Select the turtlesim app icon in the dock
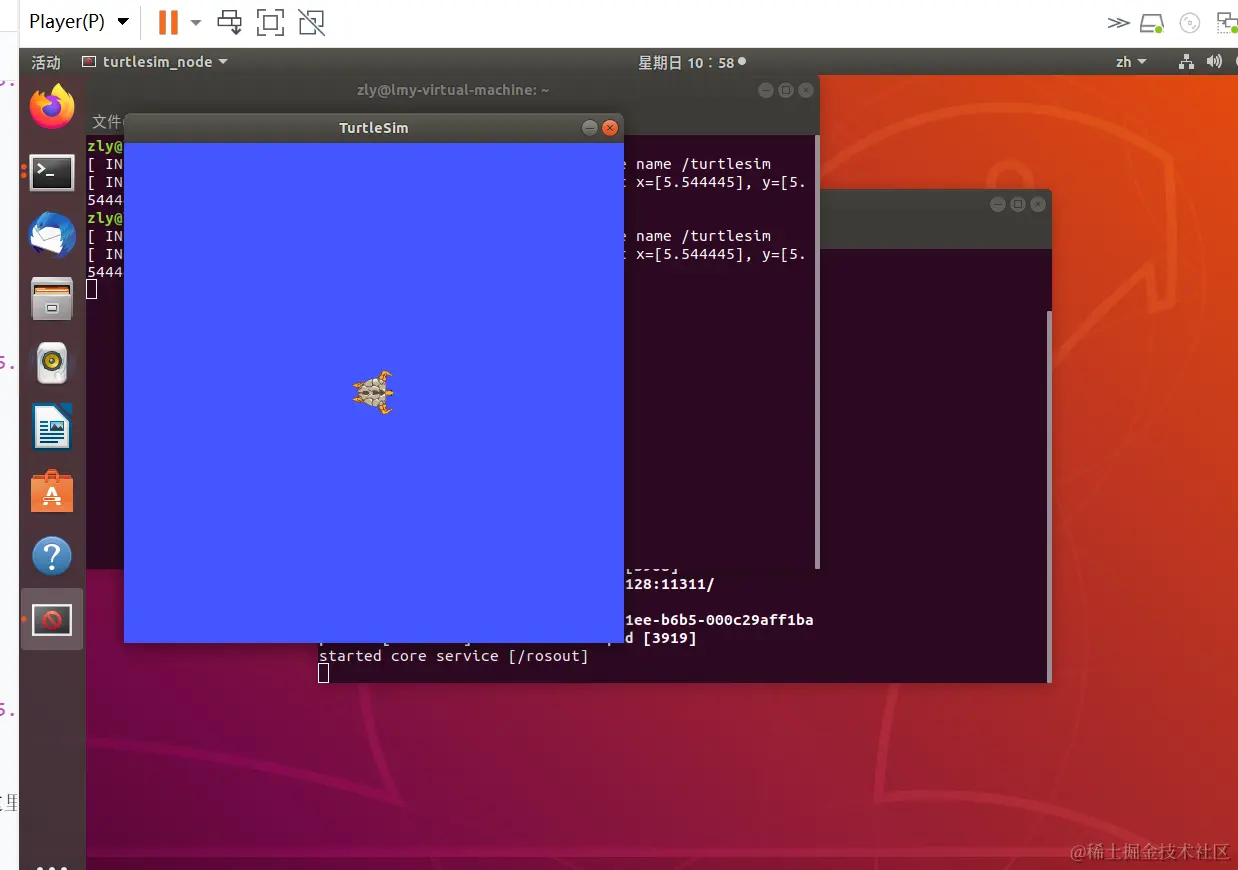1238x870 pixels. click(x=52, y=620)
